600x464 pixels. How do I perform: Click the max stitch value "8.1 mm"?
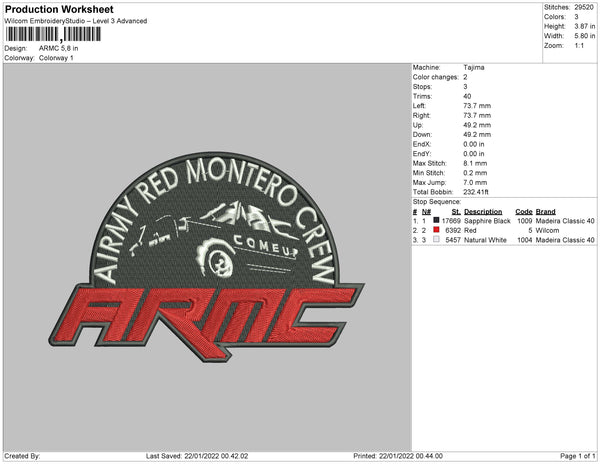pyautogui.click(x=475, y=163)
